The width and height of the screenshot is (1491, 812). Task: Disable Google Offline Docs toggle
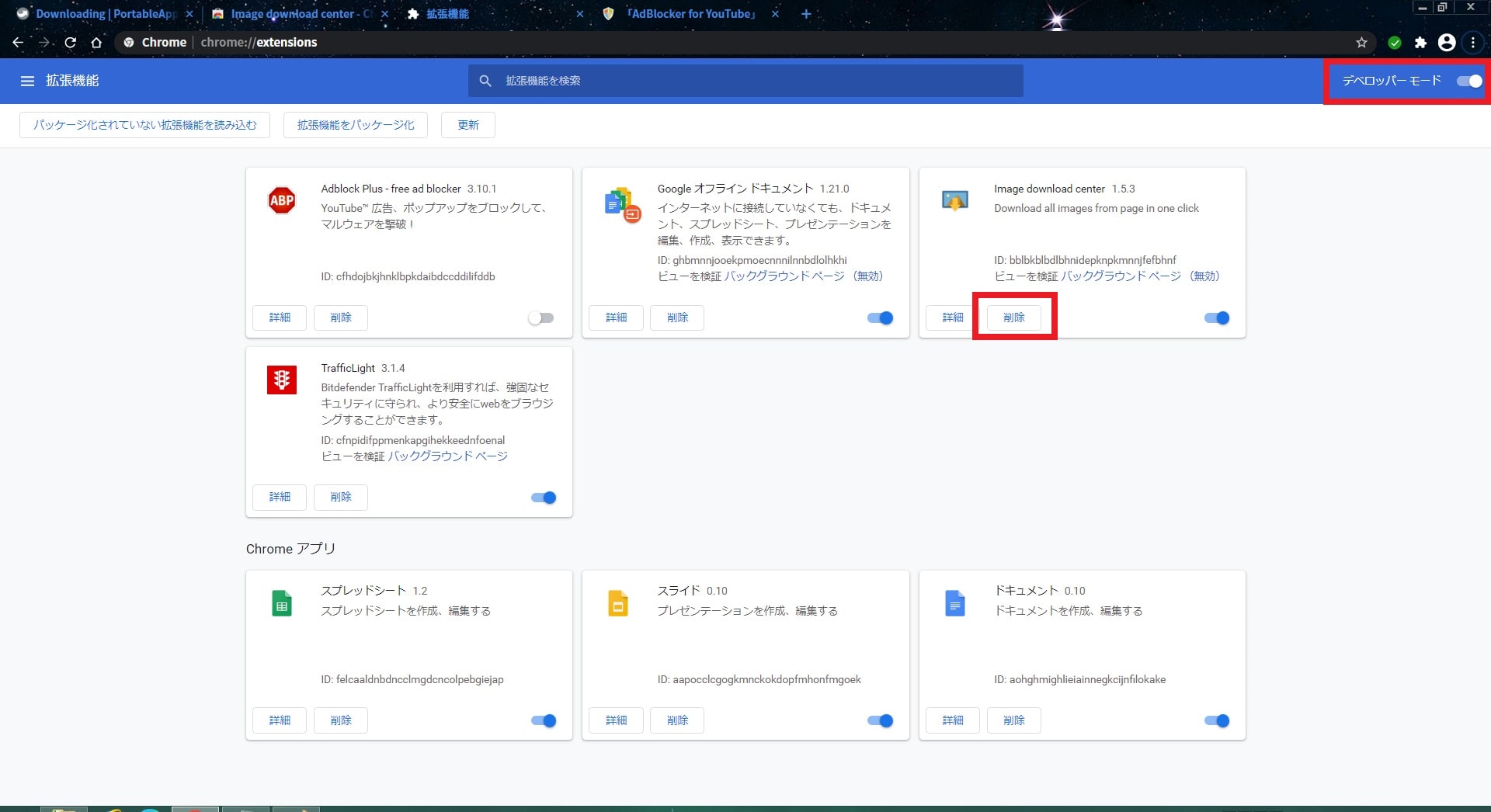pyautogui.click(x=880, y=318)
